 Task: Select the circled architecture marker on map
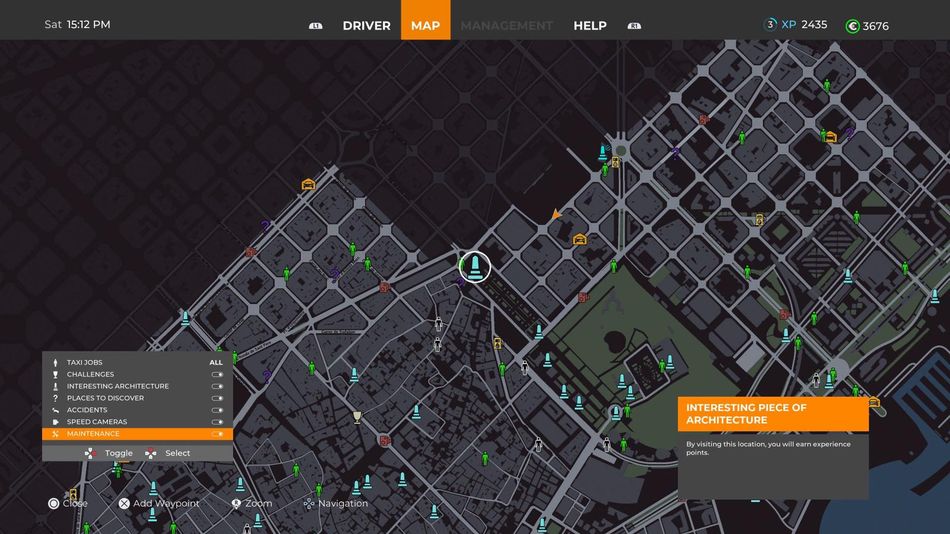(x=475, y=267)
